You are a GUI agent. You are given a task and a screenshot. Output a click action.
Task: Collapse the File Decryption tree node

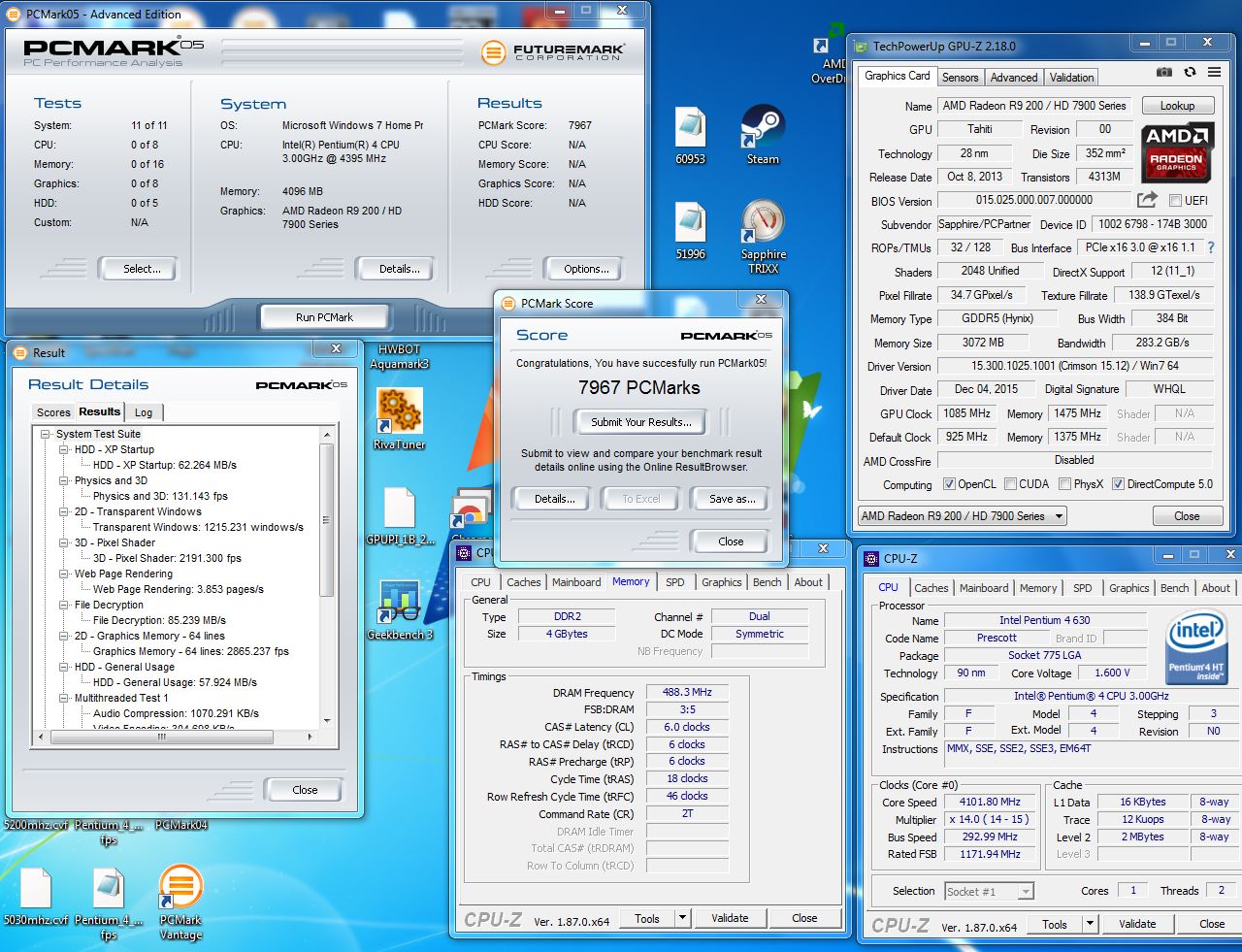point(63,606)
